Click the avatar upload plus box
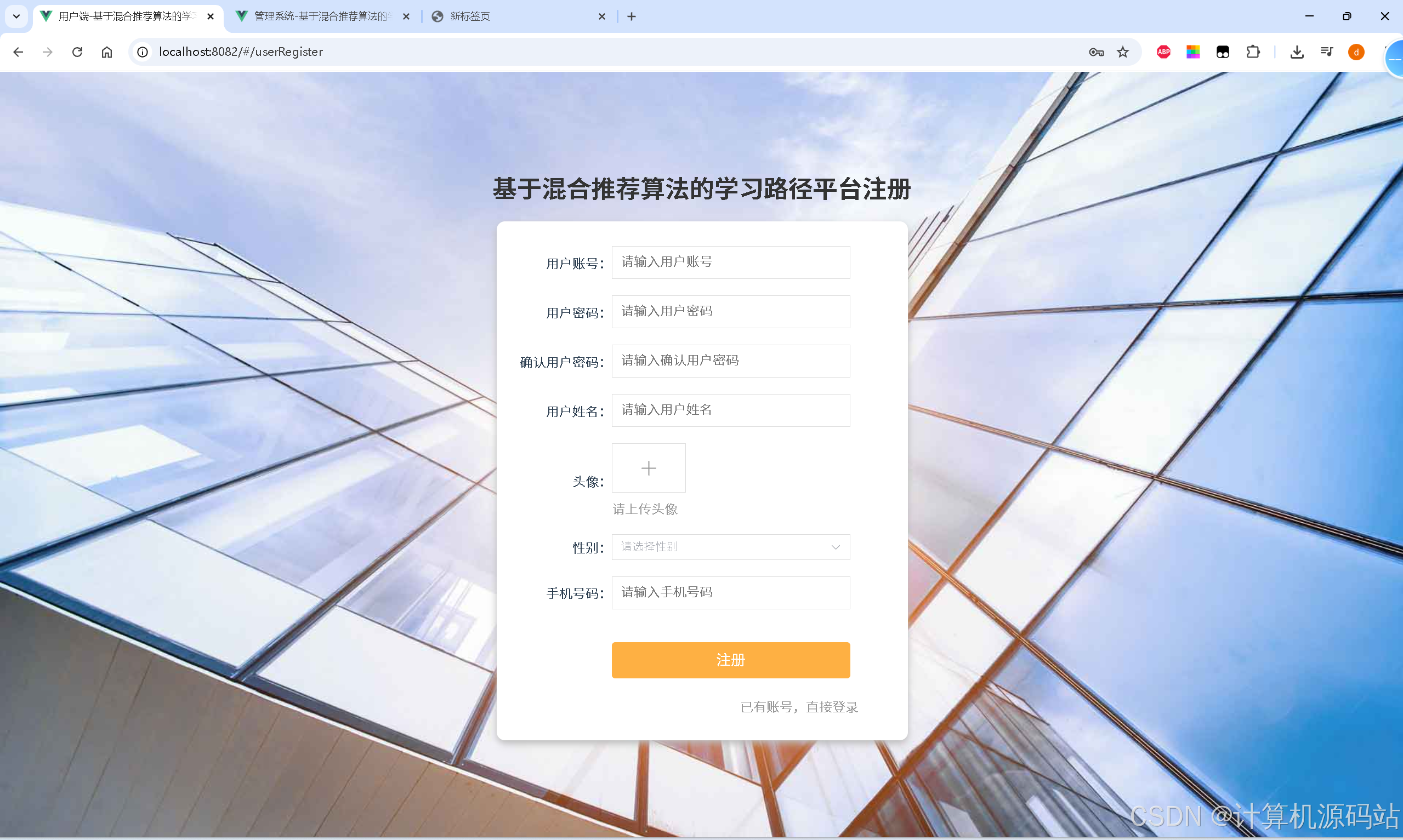 (647, 467)
